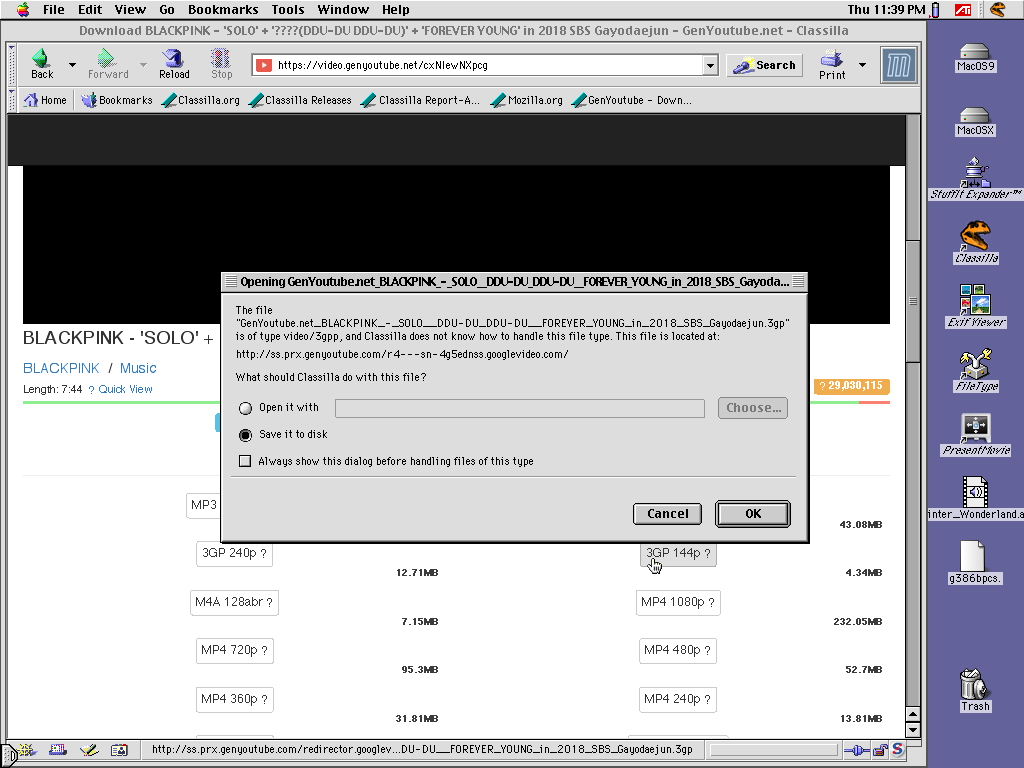Open the Mail component icon in status bar
The image size is (1024, 768).
57,750
